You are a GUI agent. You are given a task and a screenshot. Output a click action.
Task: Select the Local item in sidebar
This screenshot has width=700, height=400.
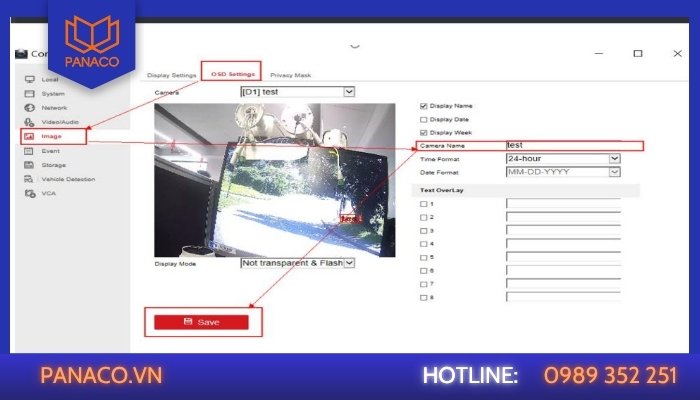(50, 79)
